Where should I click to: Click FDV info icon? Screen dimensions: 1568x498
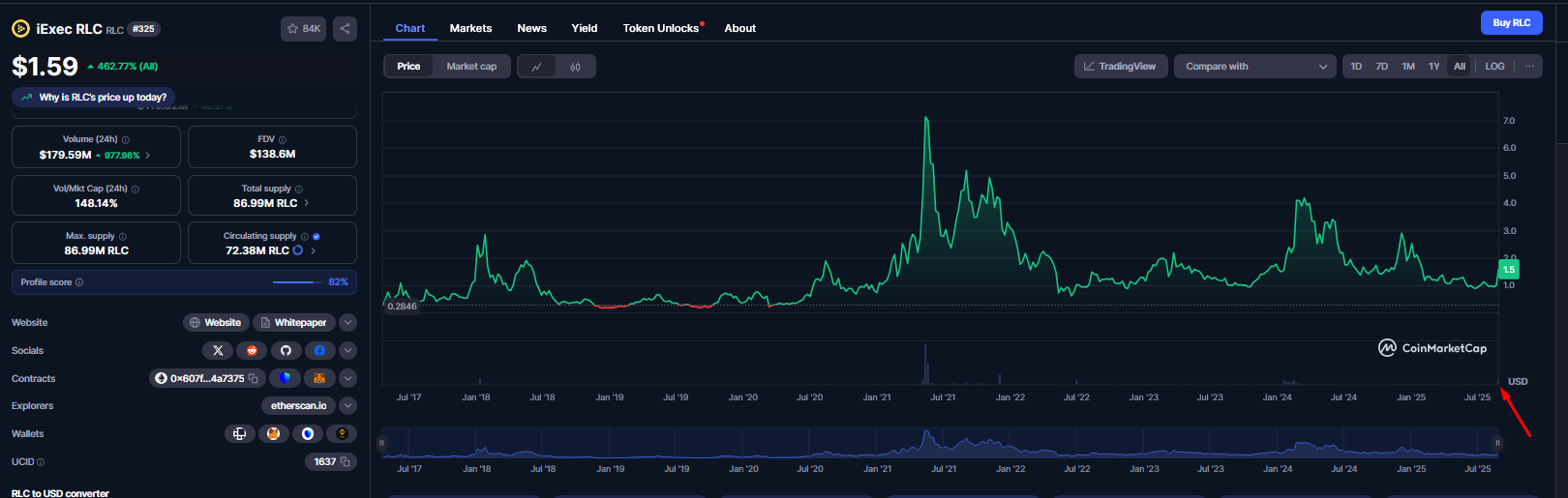click(283, 139)
